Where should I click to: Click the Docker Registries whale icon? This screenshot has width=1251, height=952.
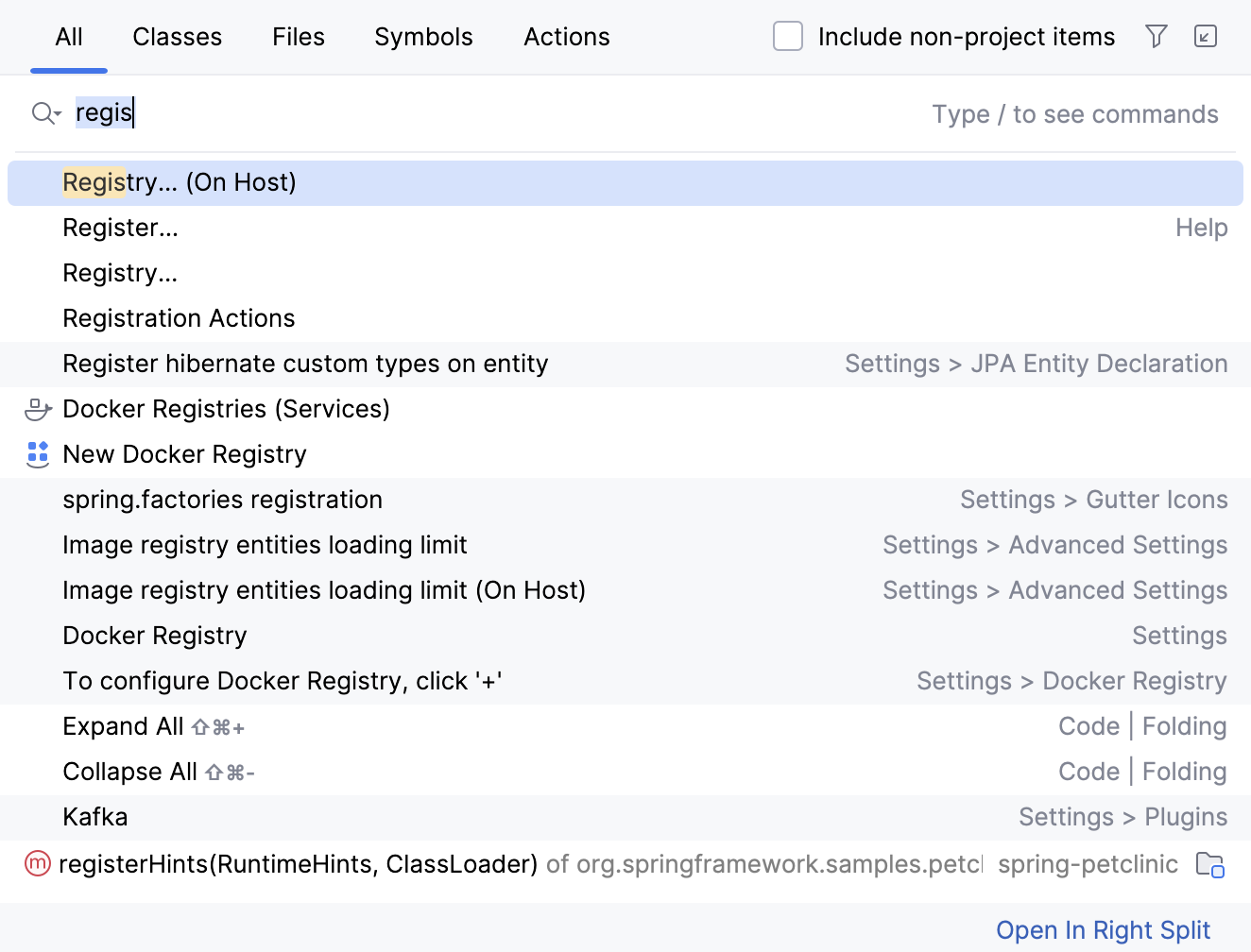[38, 409]
